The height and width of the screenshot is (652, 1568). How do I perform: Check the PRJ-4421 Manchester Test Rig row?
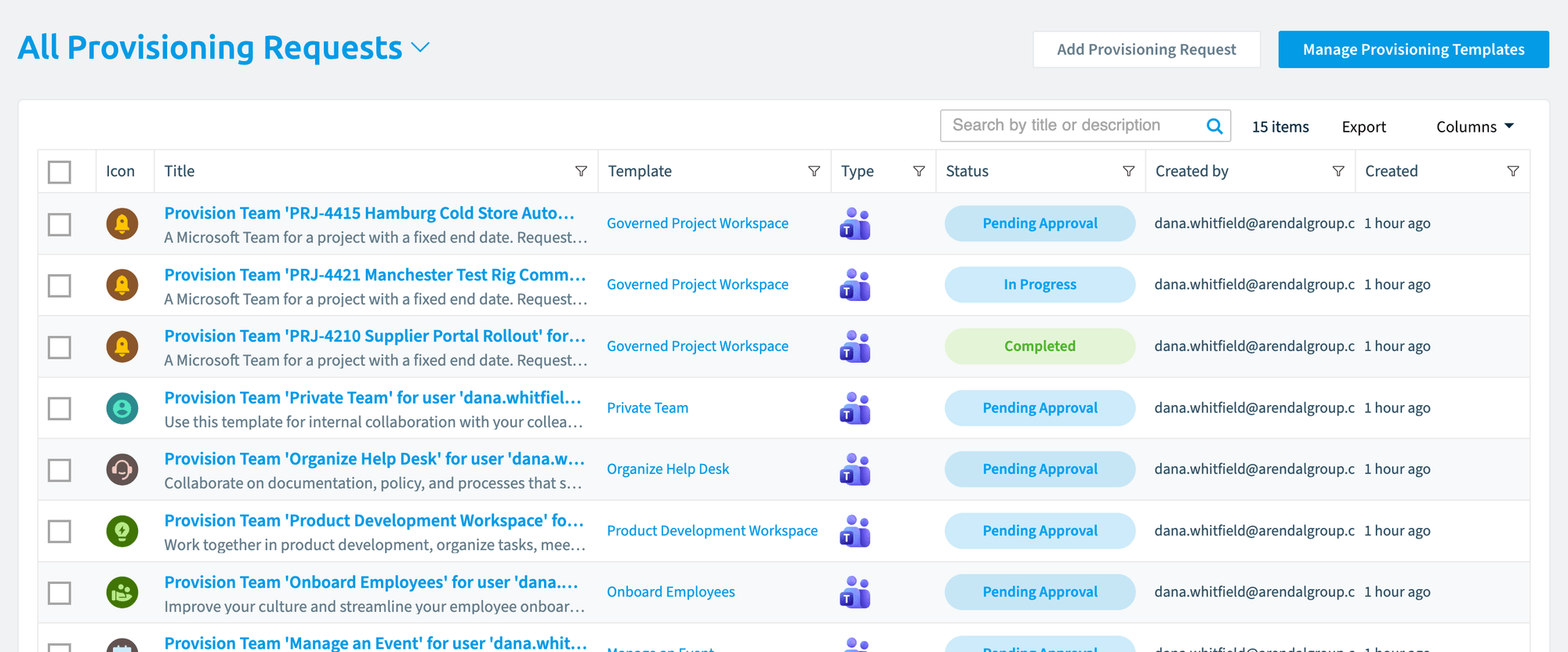(x=60, y=285)
